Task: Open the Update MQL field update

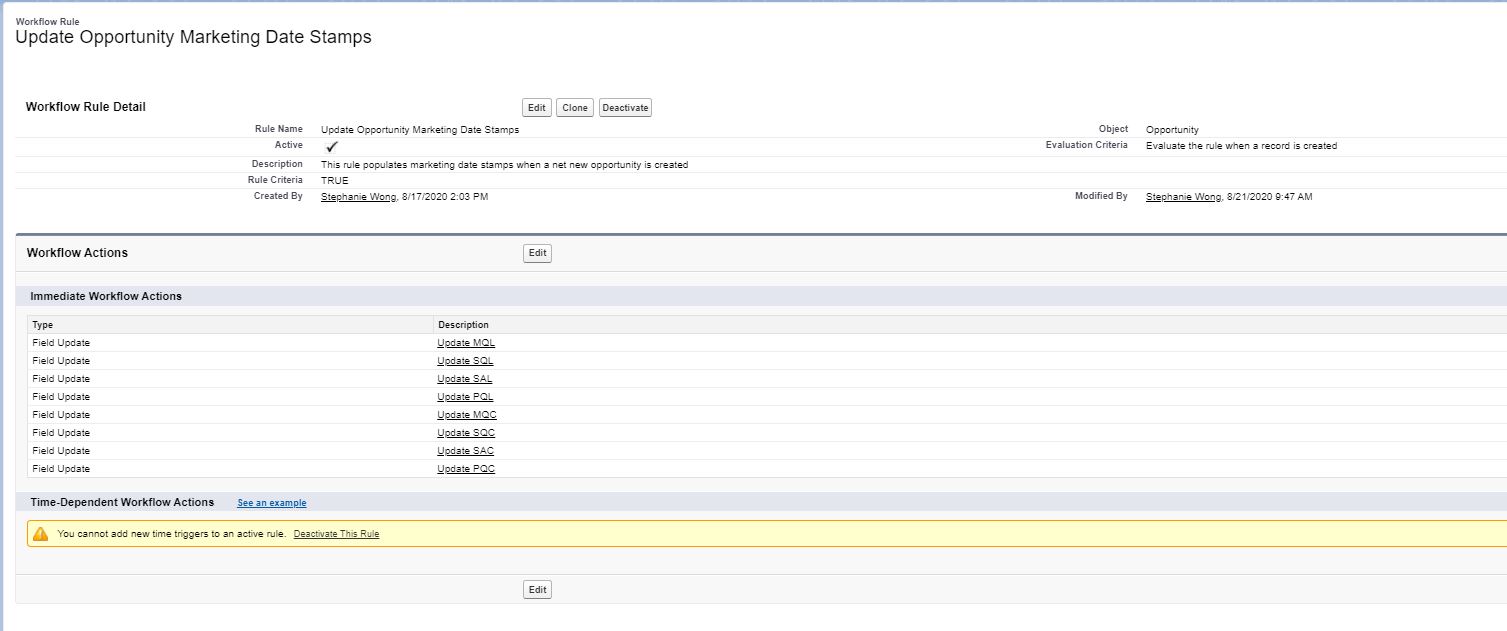Action: coord(466,343)
